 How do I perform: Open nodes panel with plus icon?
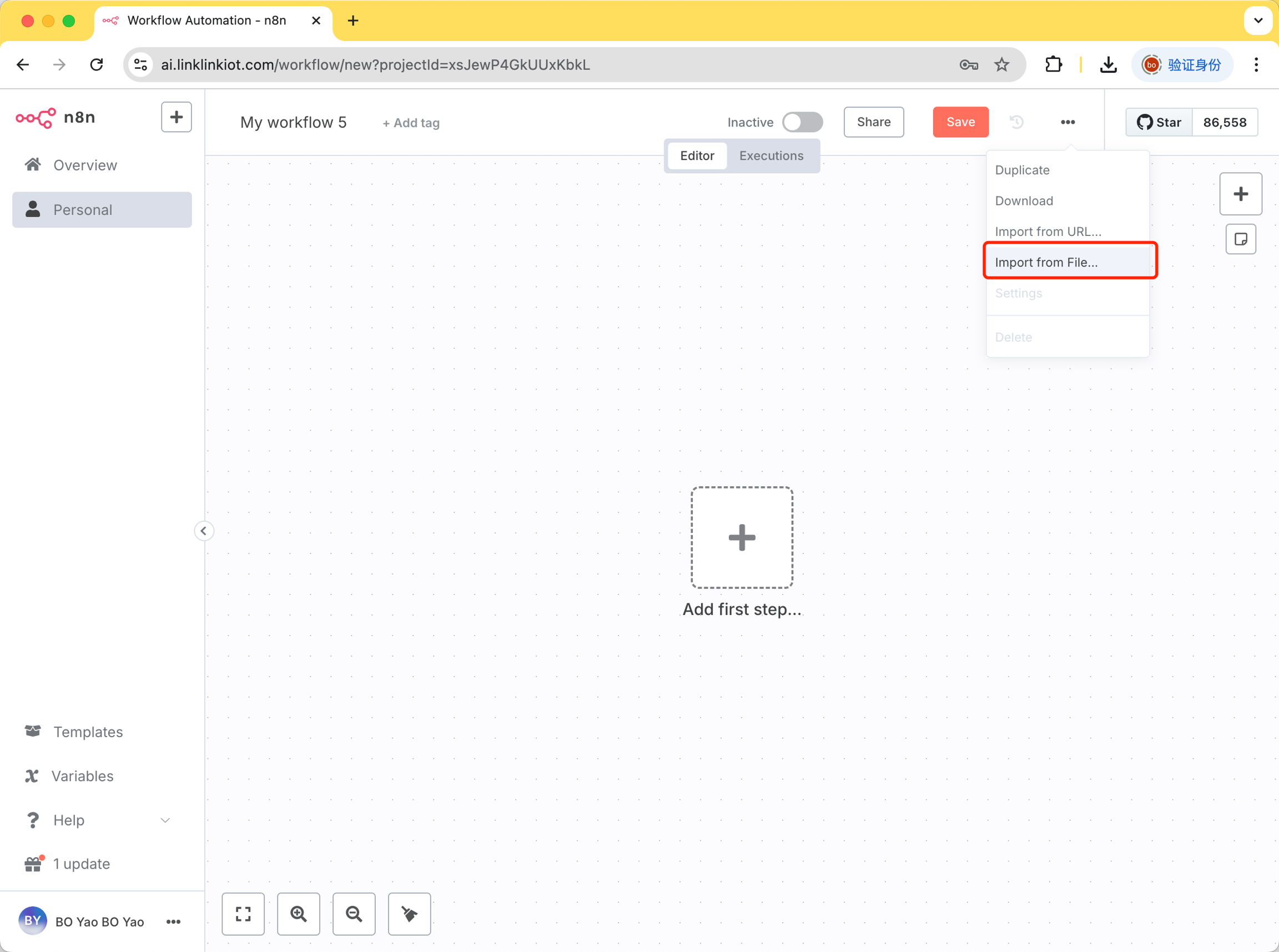pyautogui.click(x=1240, y=194)
